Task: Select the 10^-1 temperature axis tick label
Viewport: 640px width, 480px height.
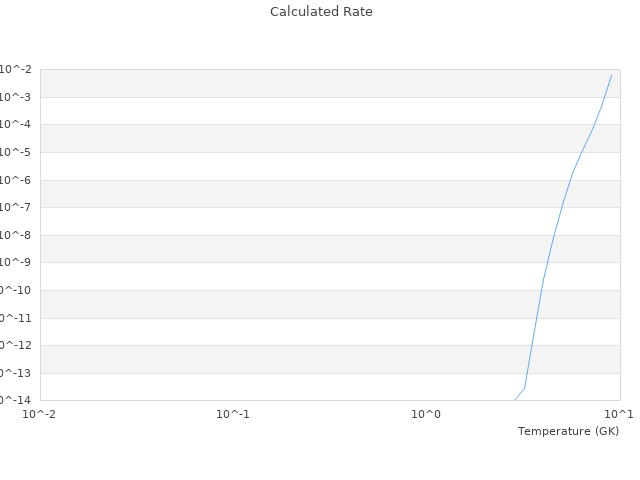Action: point(233,414)
